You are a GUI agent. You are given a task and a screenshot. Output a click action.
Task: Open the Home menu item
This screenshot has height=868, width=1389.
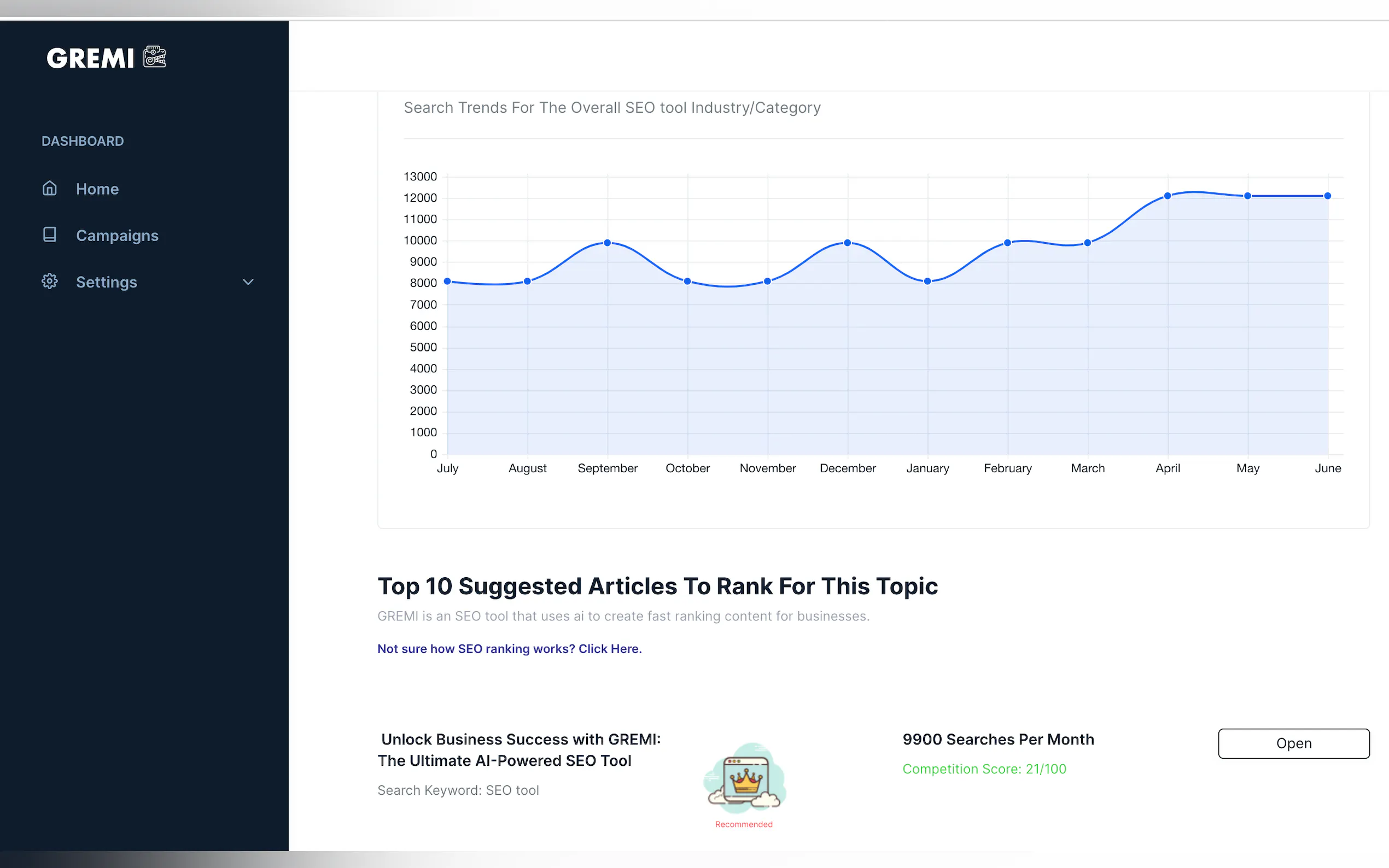(x=97, y=189)
